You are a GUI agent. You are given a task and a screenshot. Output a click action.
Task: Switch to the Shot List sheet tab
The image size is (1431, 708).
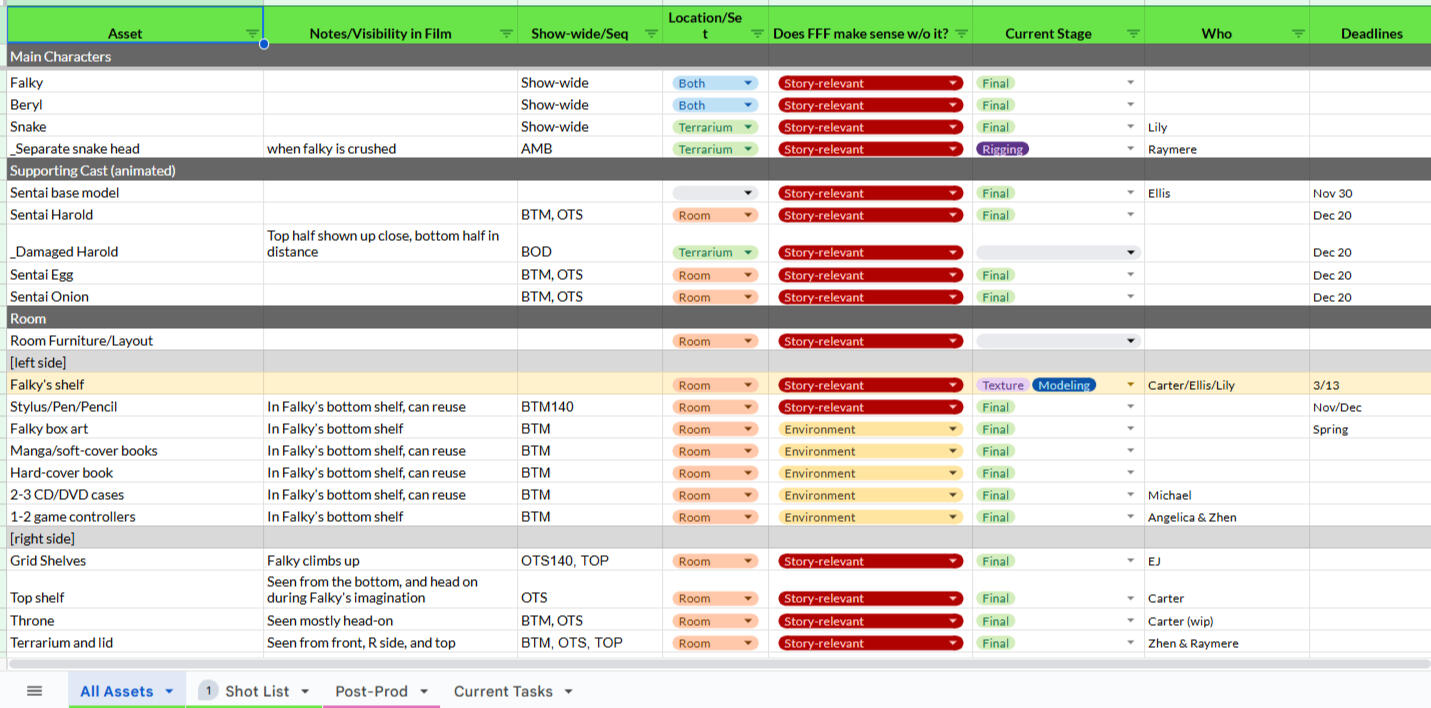(x=256, y=691)
